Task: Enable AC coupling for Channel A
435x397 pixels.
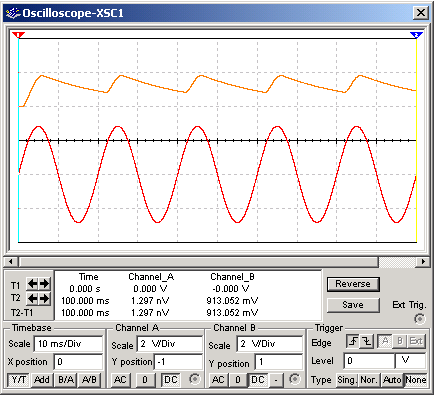Action: [120, 380]
